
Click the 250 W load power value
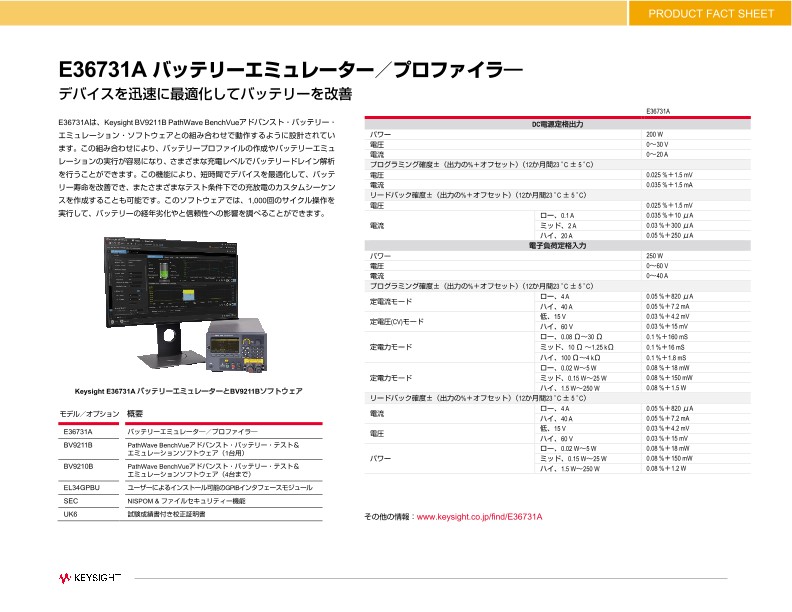pyautogui.click(x=655, y=256)
